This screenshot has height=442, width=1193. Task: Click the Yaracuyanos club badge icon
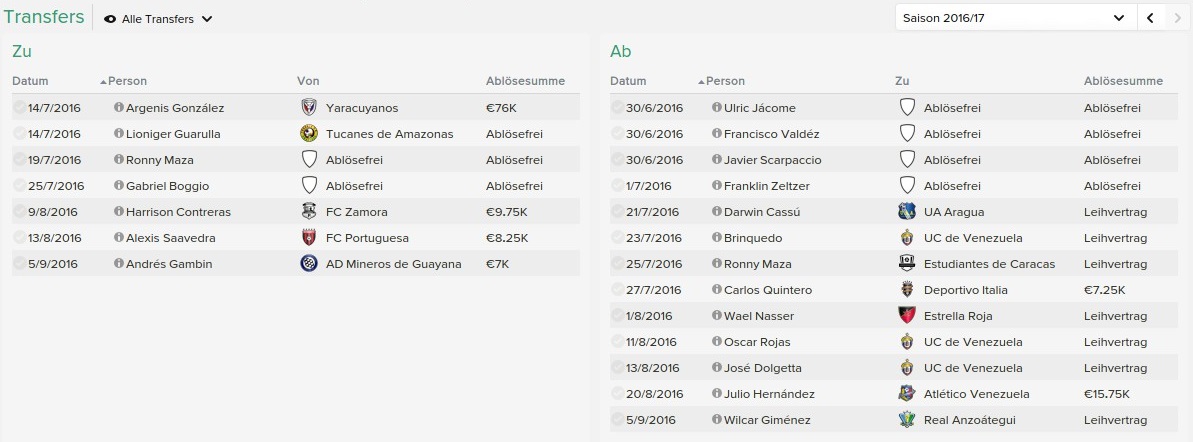tap(308, 108)
